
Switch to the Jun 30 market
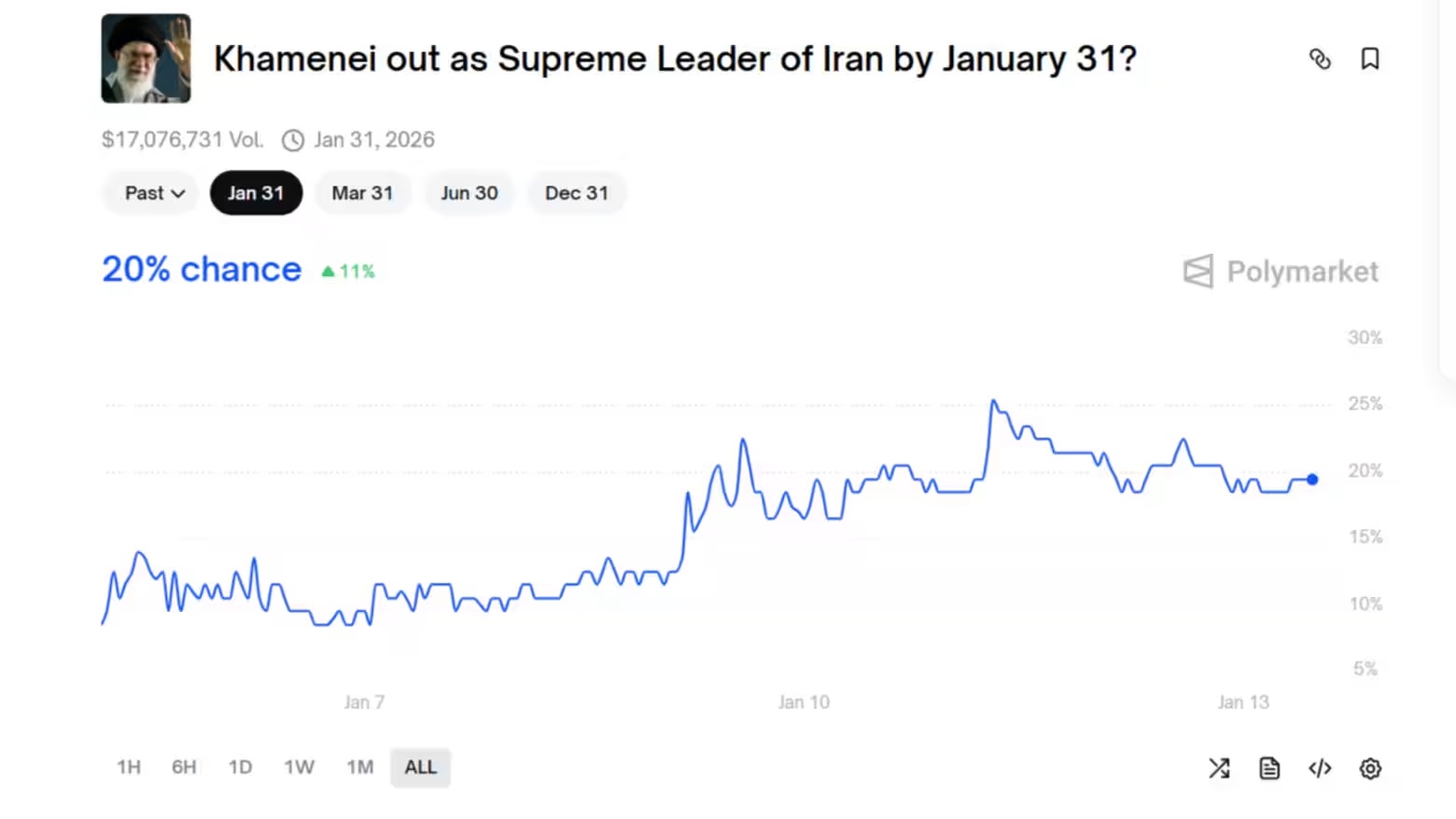tap(469, 193)
